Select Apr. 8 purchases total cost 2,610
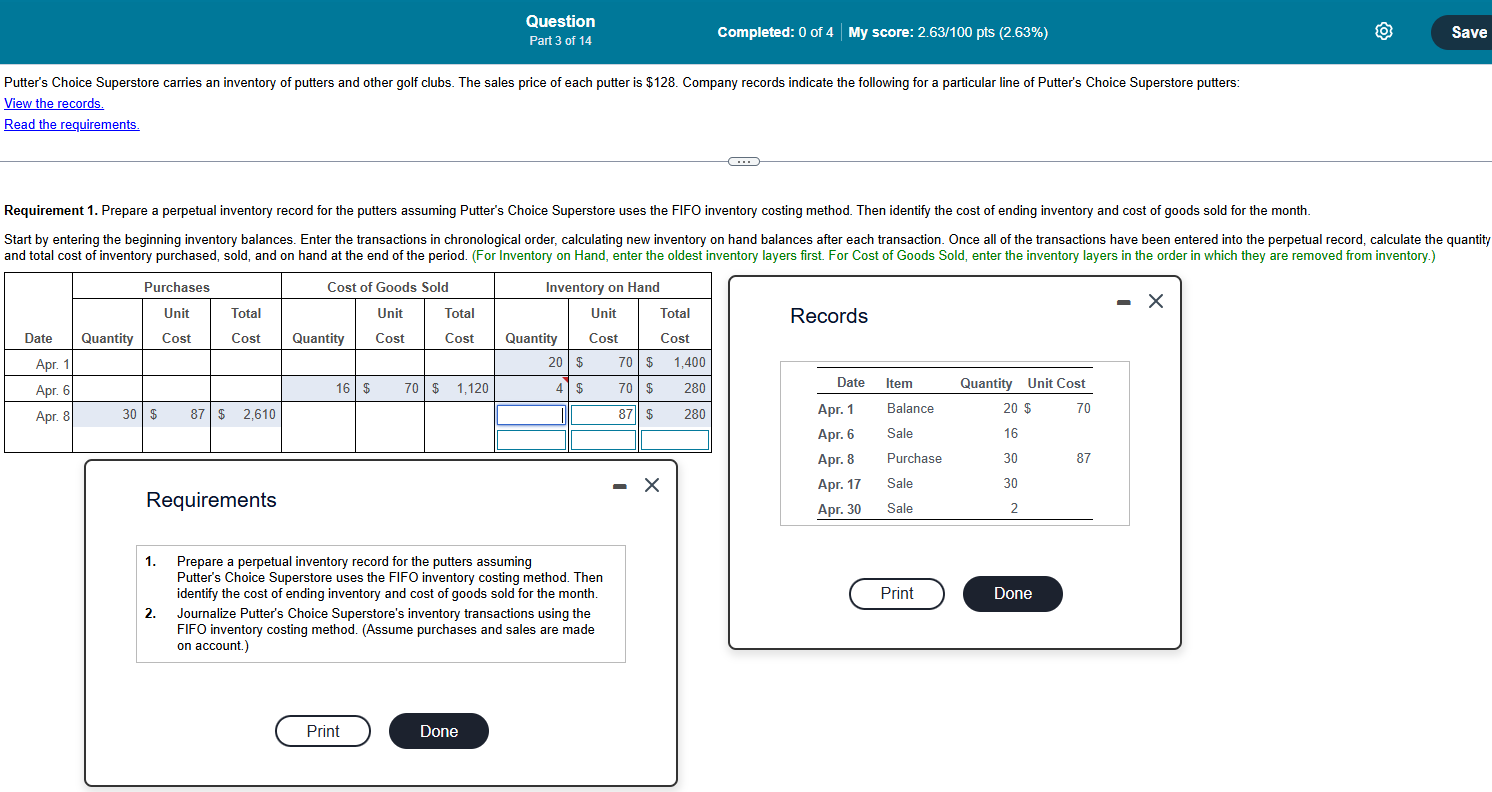The height and width of the screenshot is (792, 1492). click(x=246, y=414)
